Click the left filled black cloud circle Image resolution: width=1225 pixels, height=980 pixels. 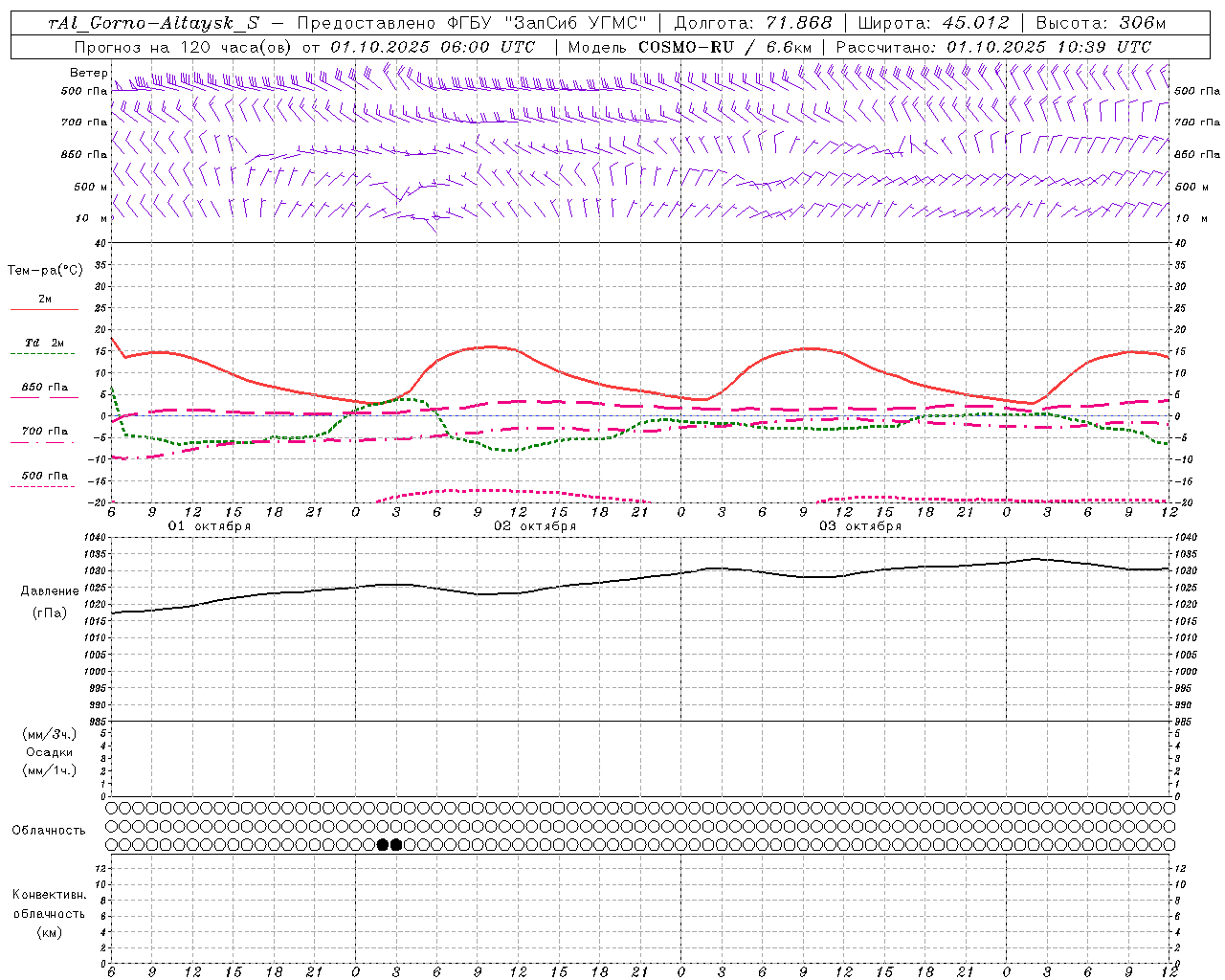point(383,845)
